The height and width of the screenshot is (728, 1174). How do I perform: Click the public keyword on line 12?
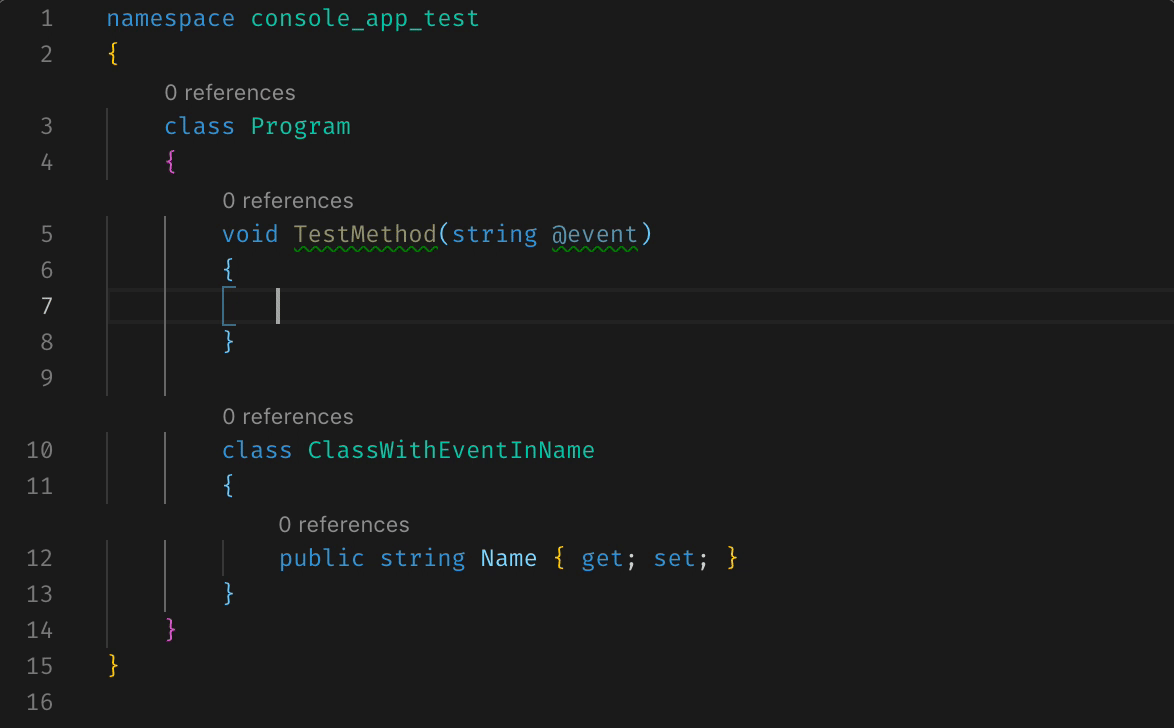tap(320, 558)
